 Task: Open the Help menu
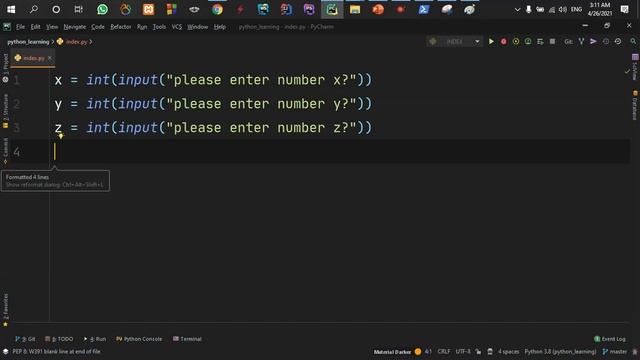pos(220,27)
